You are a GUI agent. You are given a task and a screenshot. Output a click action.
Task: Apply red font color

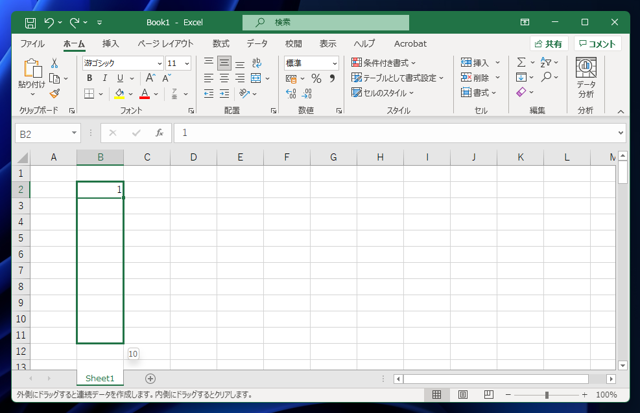click(144, 93)
